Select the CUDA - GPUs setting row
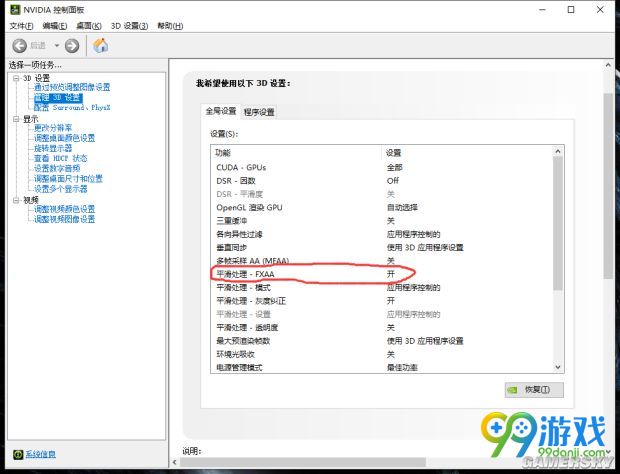The height and width of the screenshot is (474, 620). pyautogui.click(x=382, y=168)
